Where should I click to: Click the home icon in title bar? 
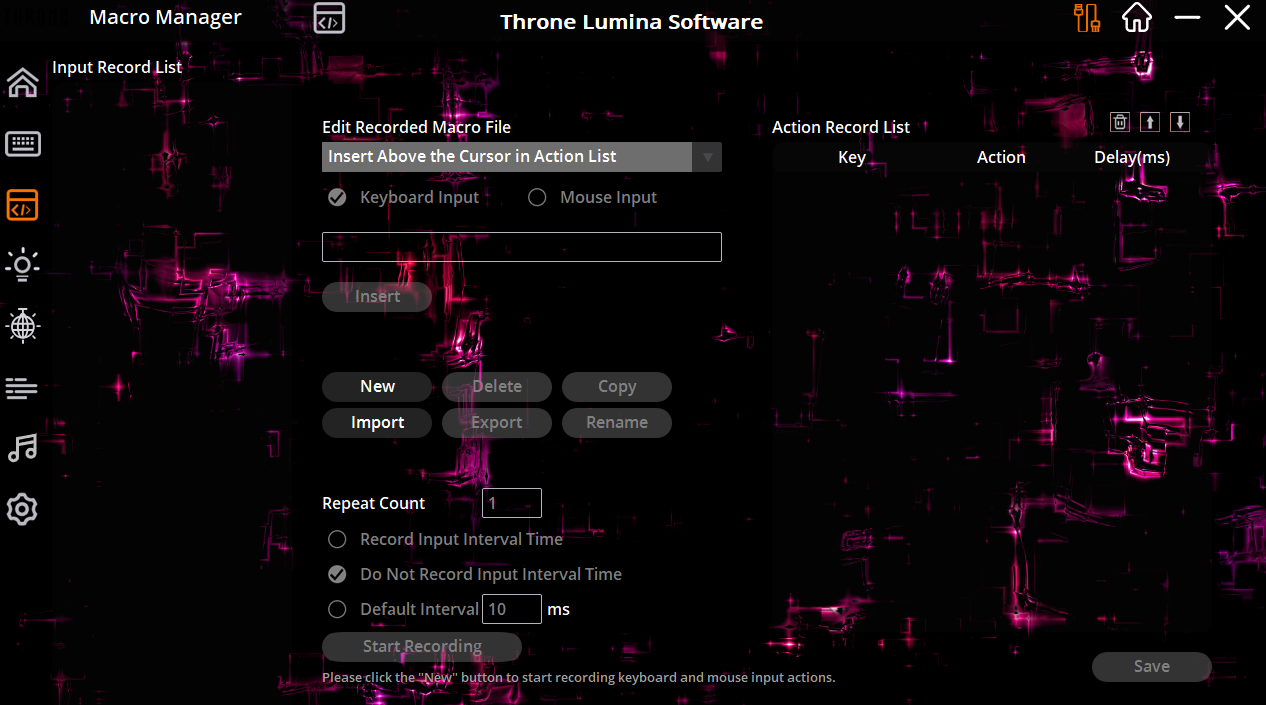pyautogui.click(x=1137, y=18)
